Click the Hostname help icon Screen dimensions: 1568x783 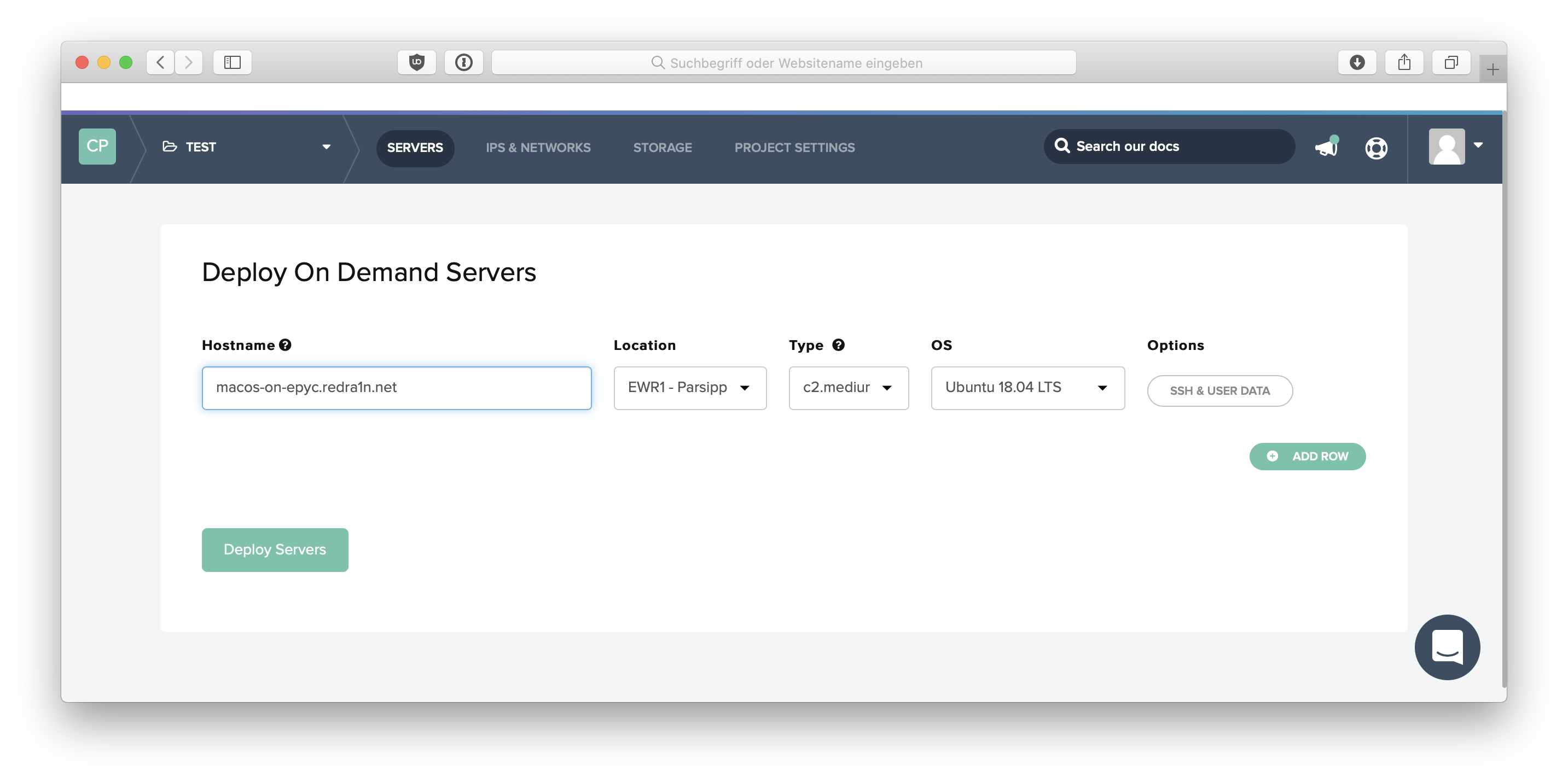(x=285, y=345)
